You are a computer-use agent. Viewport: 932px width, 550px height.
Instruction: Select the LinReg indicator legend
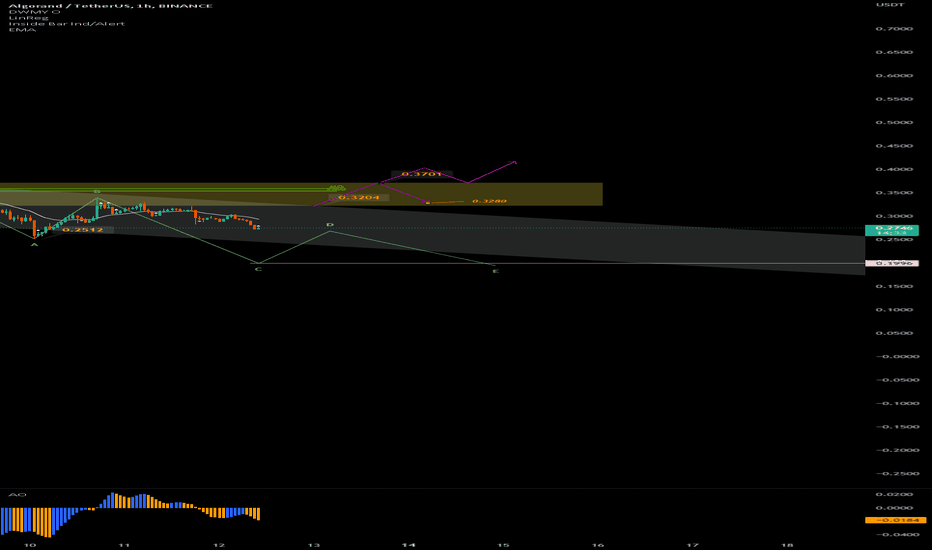29,17
